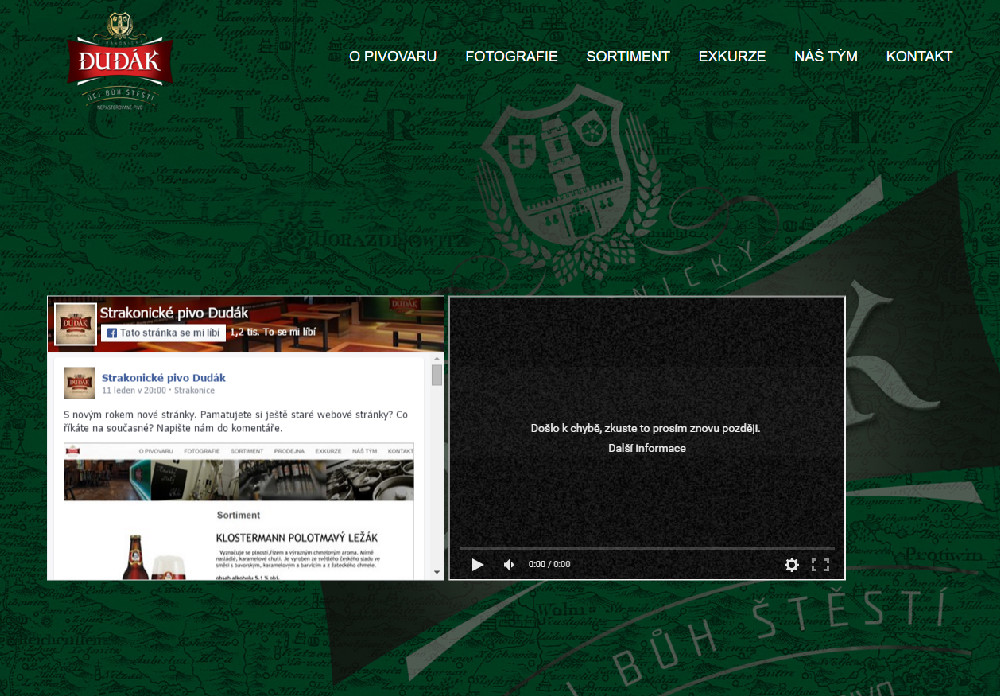
Task: Open the video settings gear
Action: click(x=791, y=565)
